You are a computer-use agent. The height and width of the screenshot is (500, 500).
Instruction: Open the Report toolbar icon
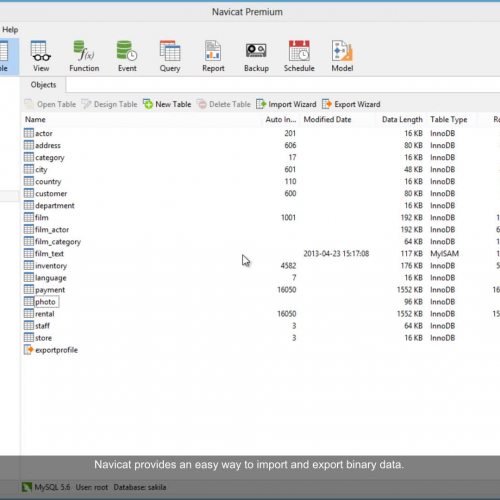click(x=213, y=56)
